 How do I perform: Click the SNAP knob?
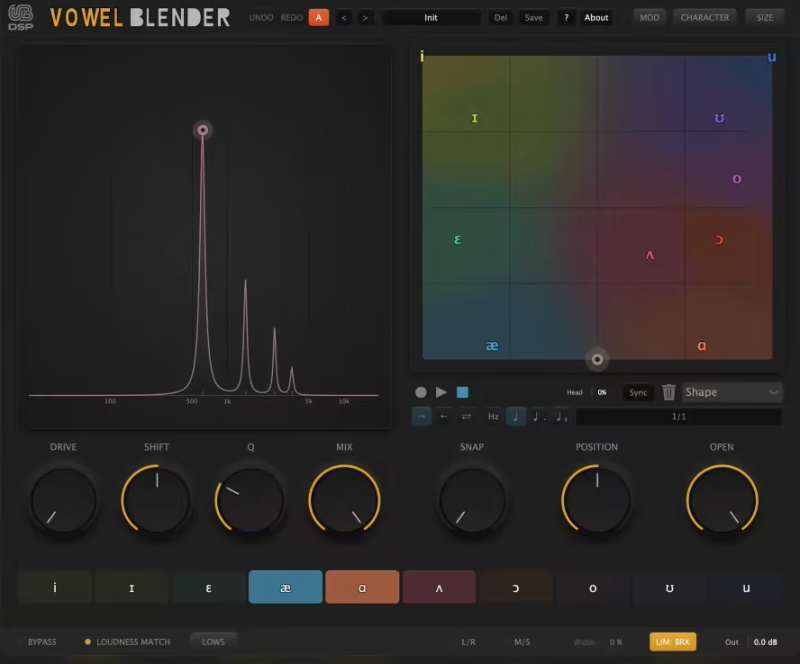[x=472, y=501]
